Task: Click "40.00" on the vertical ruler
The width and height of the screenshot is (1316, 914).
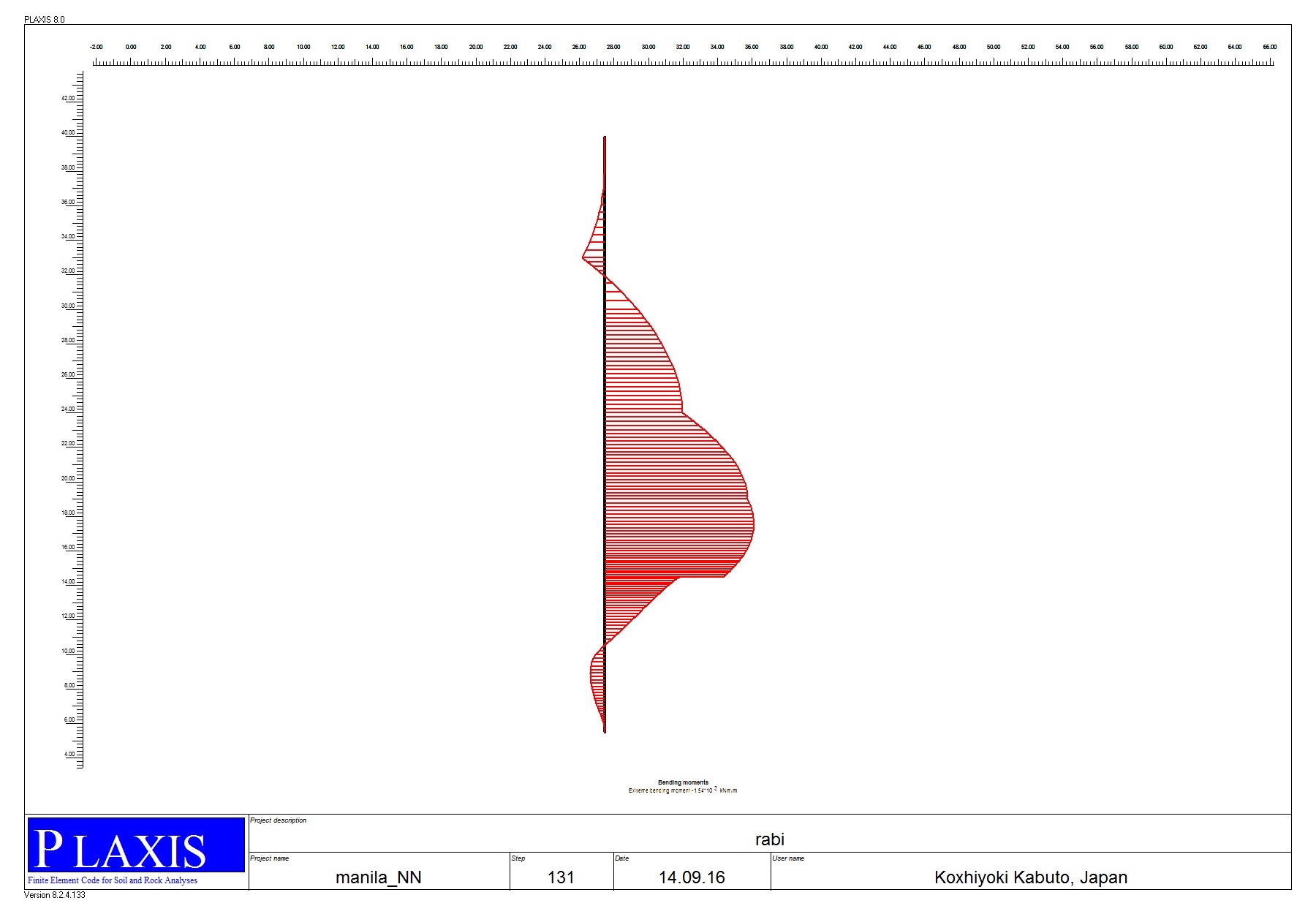Action: [68, 133]
